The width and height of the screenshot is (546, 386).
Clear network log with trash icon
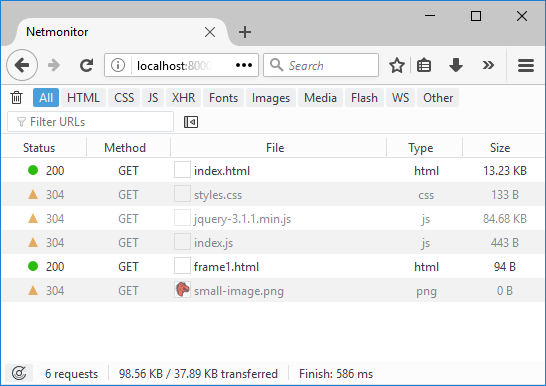coord(16,97)
